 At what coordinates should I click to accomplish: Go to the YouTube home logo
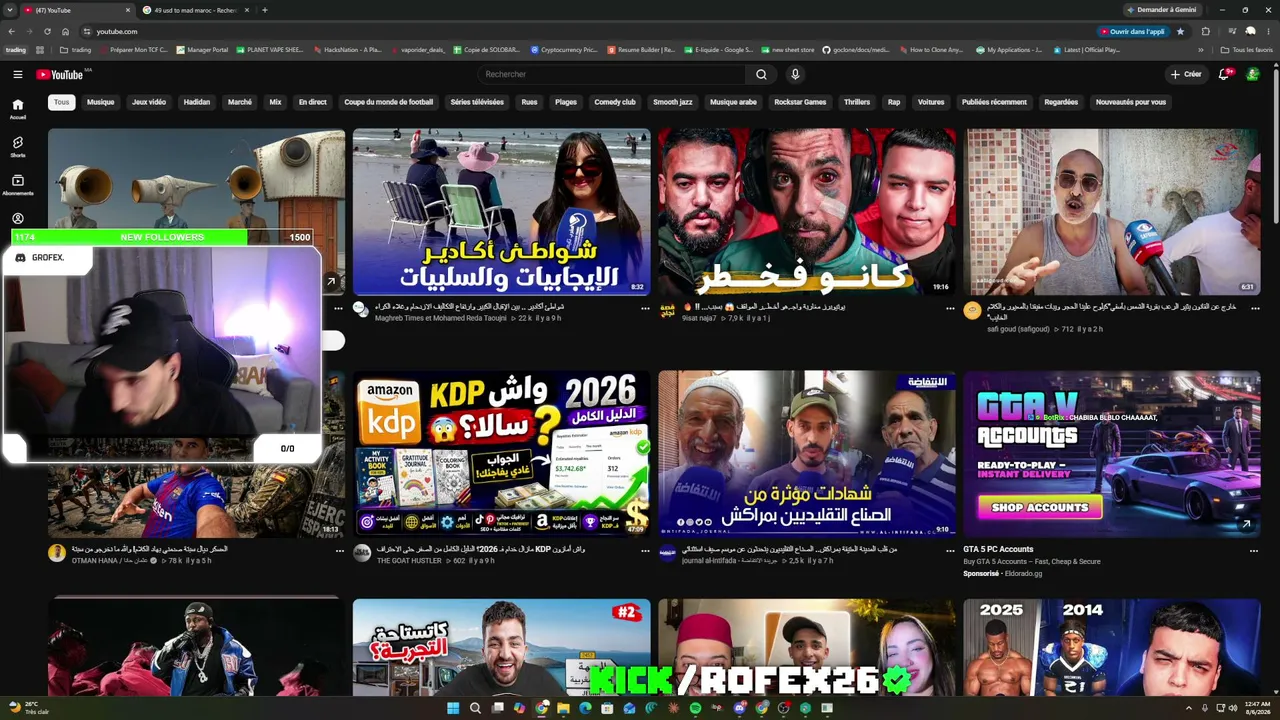[60, 74]
